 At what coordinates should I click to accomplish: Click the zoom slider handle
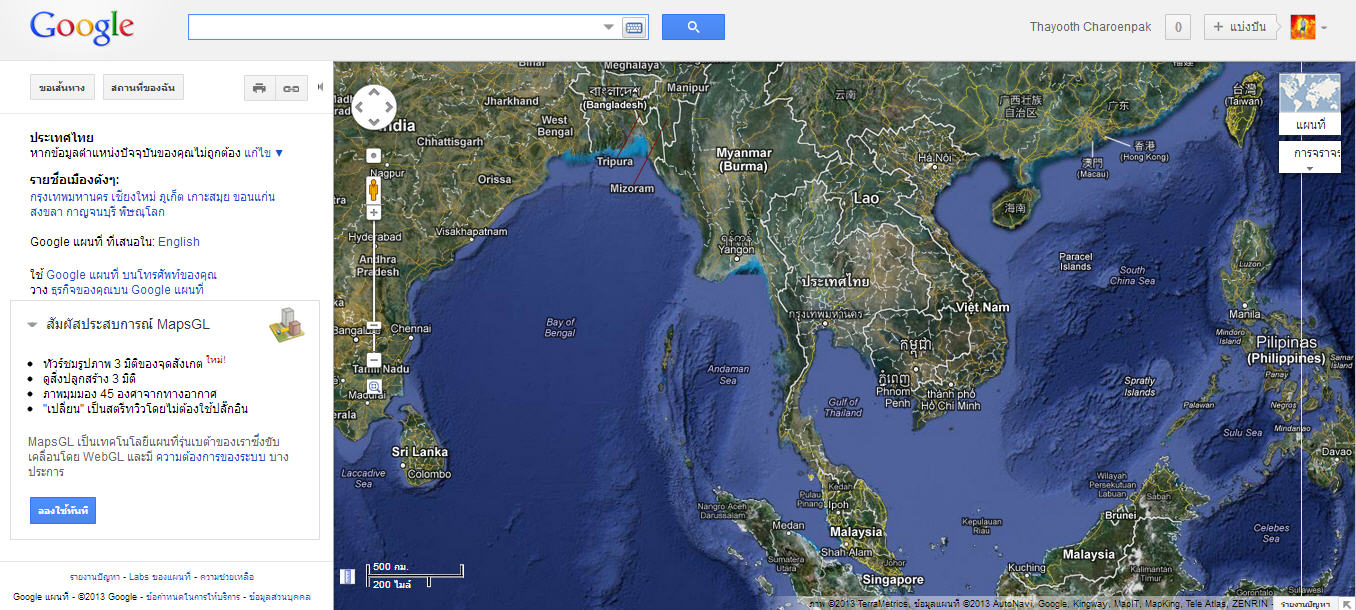(x=374, y=325)
